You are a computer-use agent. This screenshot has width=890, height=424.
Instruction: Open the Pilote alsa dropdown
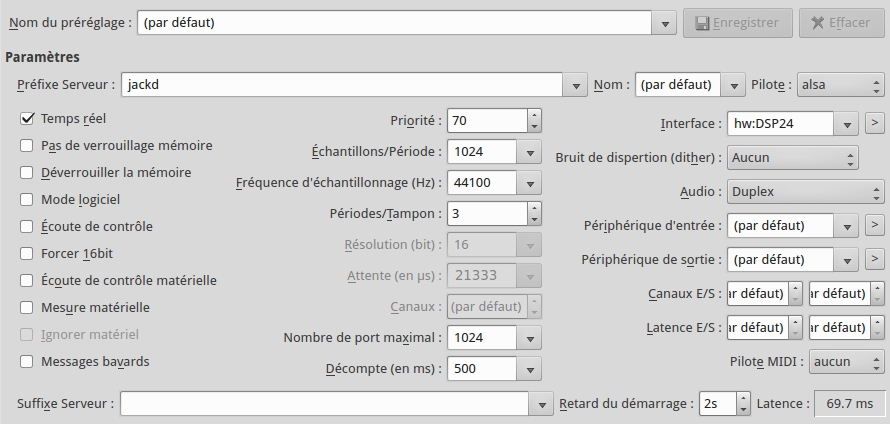pos(843,85)
